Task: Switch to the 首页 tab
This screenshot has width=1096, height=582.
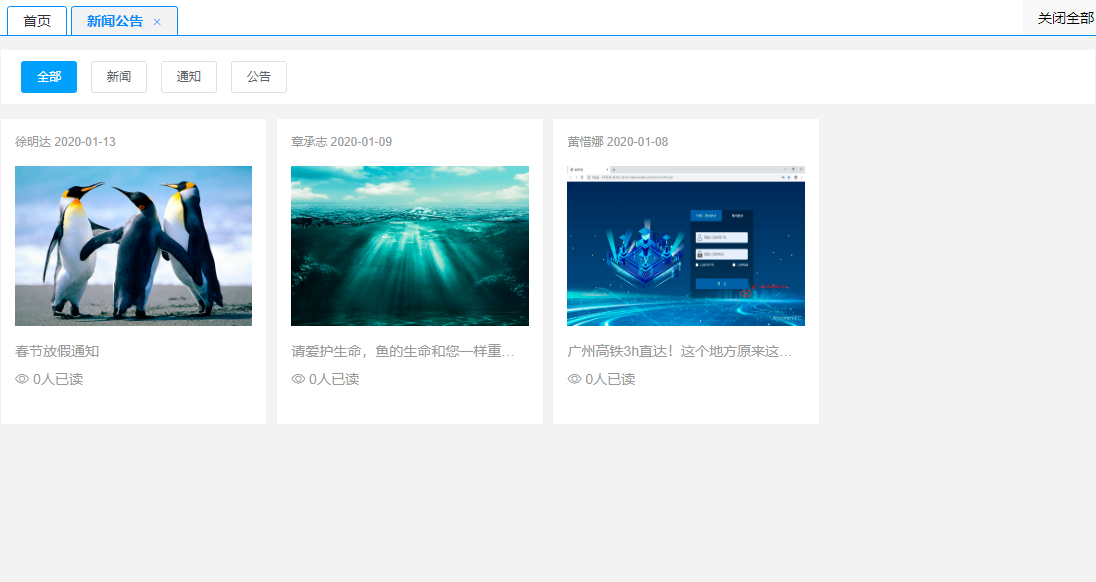Action: [37, 21]
